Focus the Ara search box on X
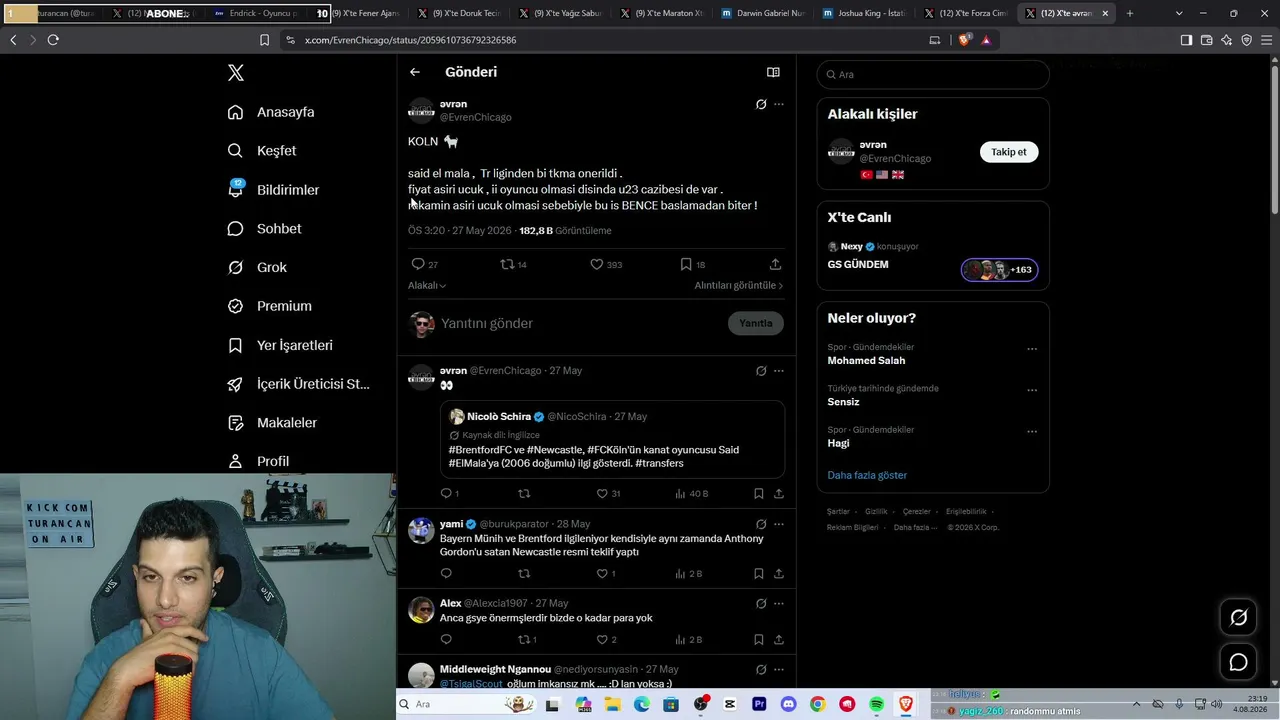The image size is (1280, 720). [x=933, y=75]
